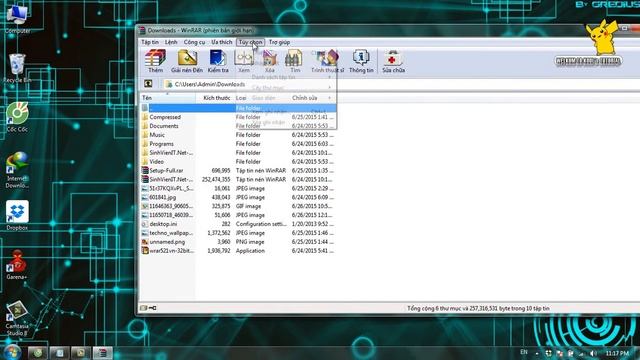Open the Ưa thích menu
640x360 pixels.
(222, 42)
